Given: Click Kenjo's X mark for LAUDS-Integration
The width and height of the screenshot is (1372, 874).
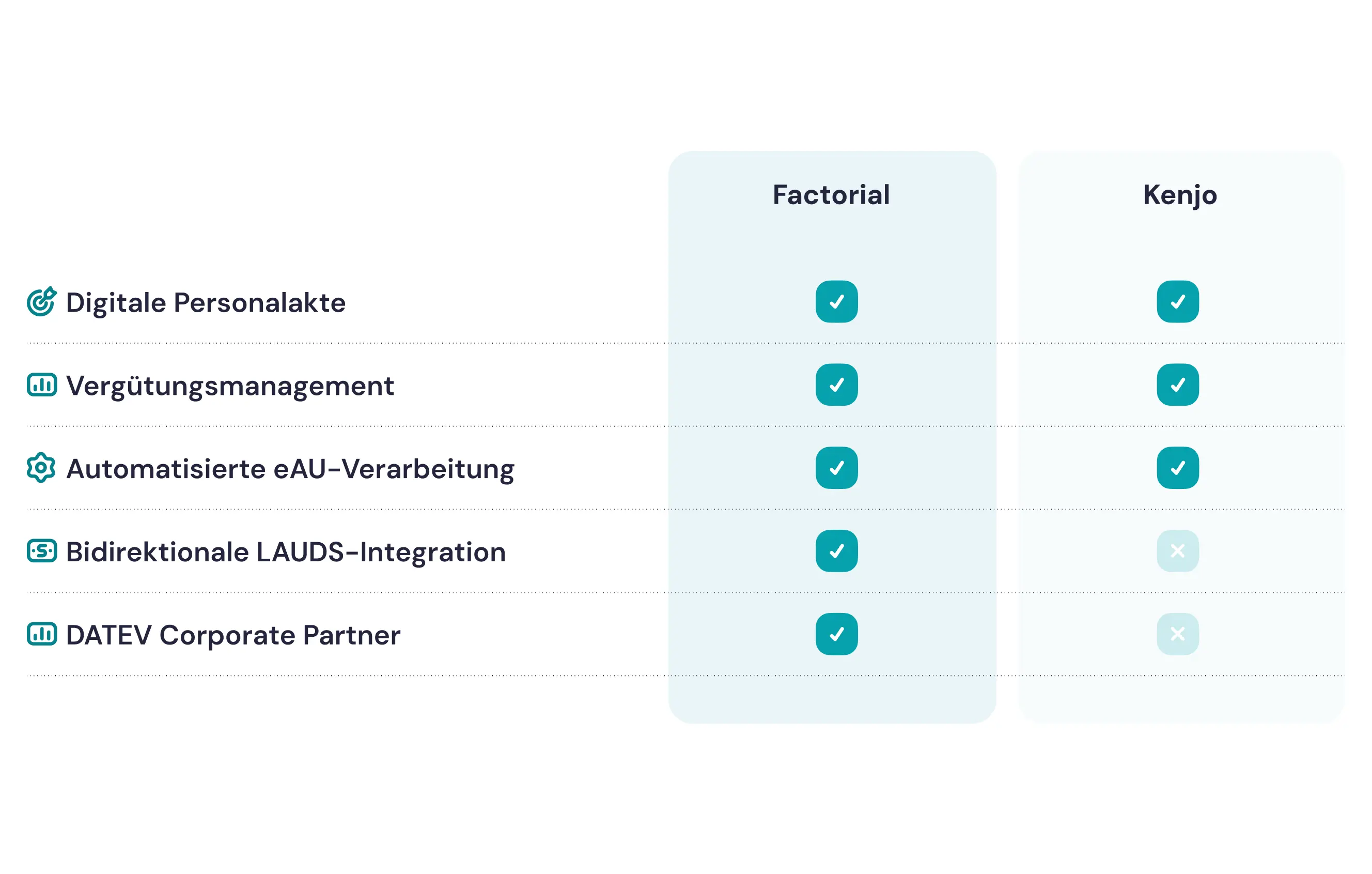Looking at the screenshot, I should 1178,551.
